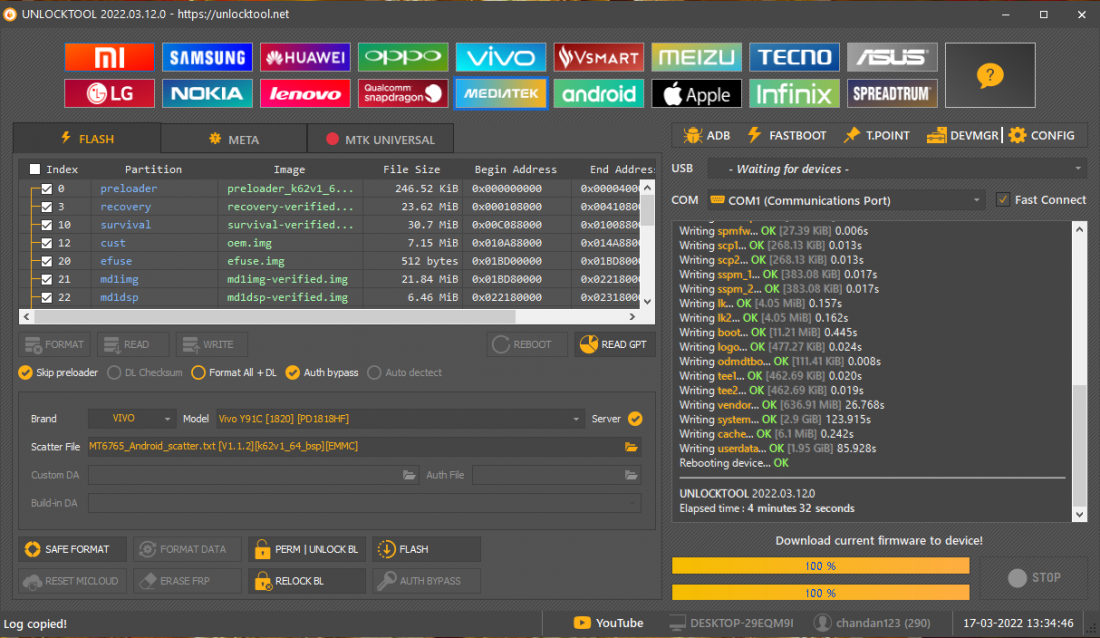Click the Server status check icon
1100x638 pixels.
pyautogui.click(x=635, y=419)
